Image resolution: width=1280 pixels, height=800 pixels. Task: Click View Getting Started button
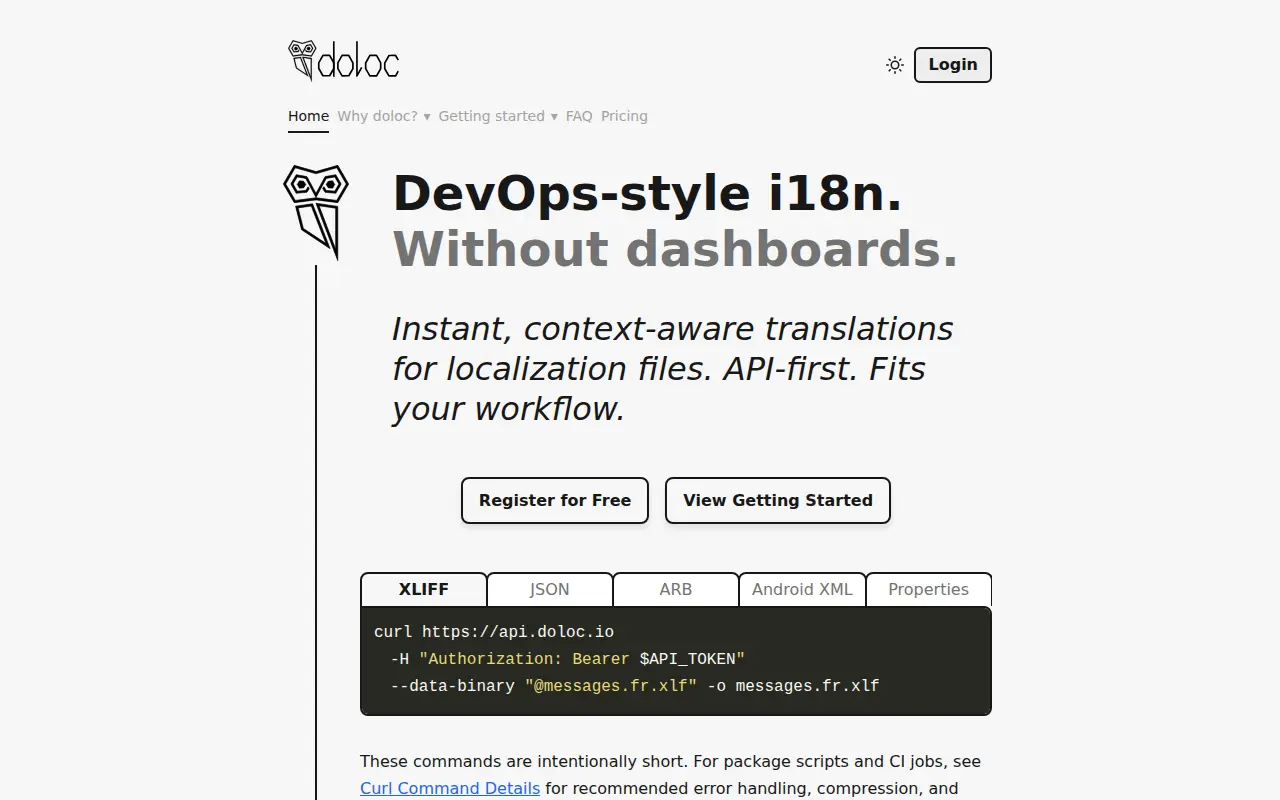click(778, 500)
